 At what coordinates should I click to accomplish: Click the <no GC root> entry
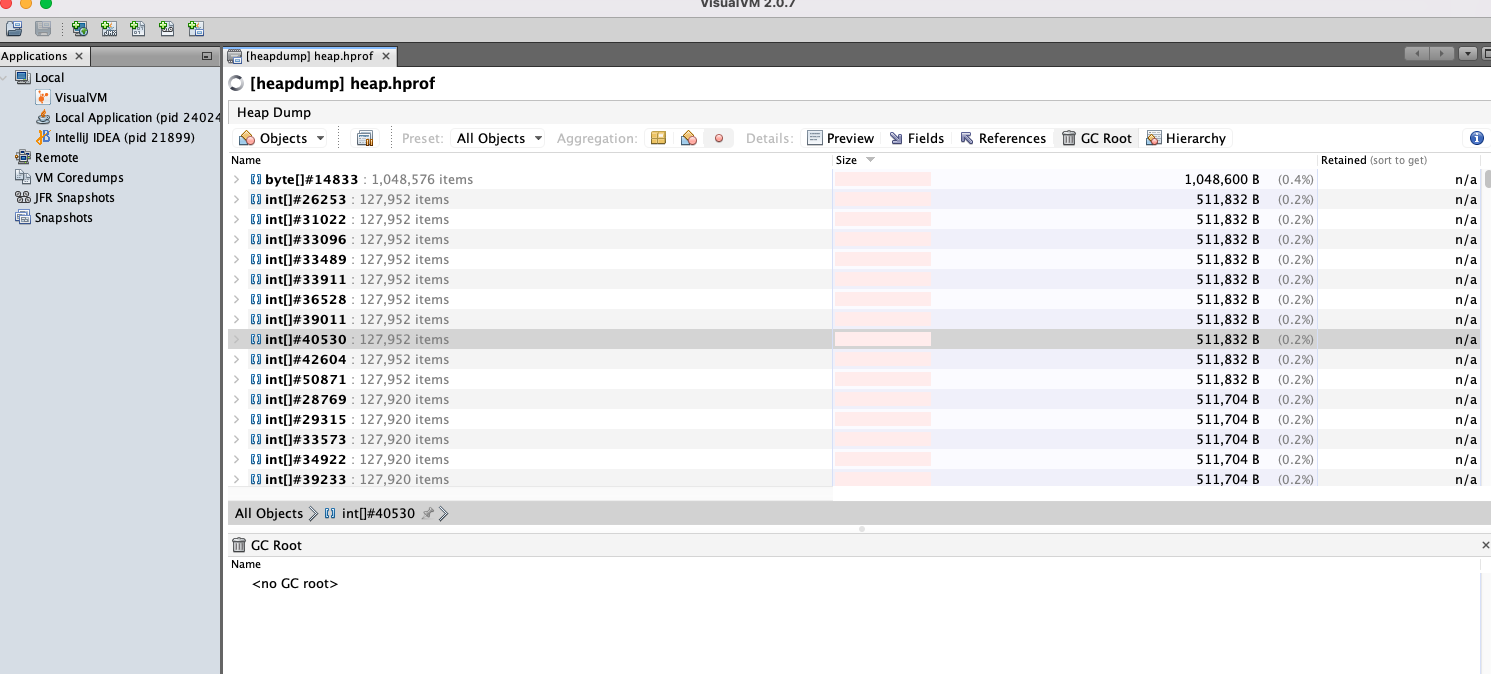tap(295, 583)
